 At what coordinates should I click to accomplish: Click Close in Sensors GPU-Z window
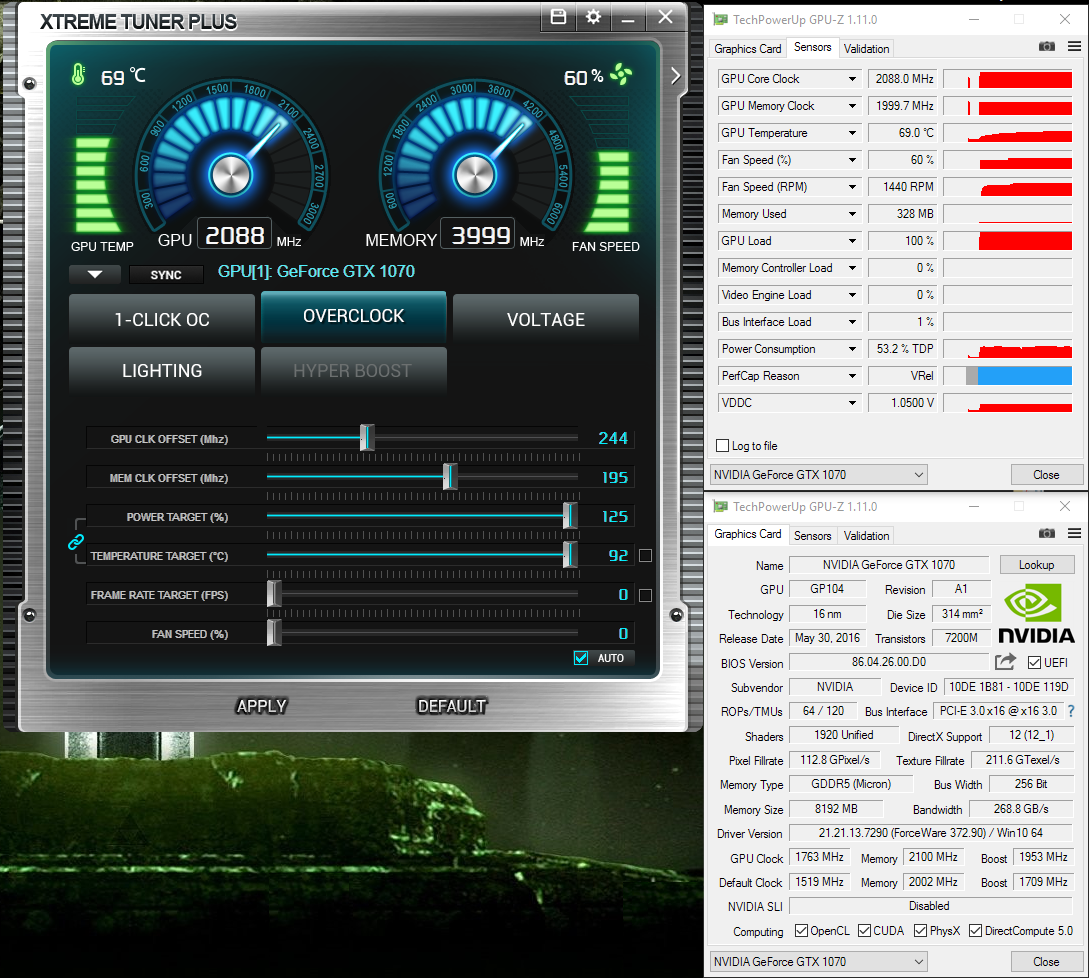click(1046, 475)
